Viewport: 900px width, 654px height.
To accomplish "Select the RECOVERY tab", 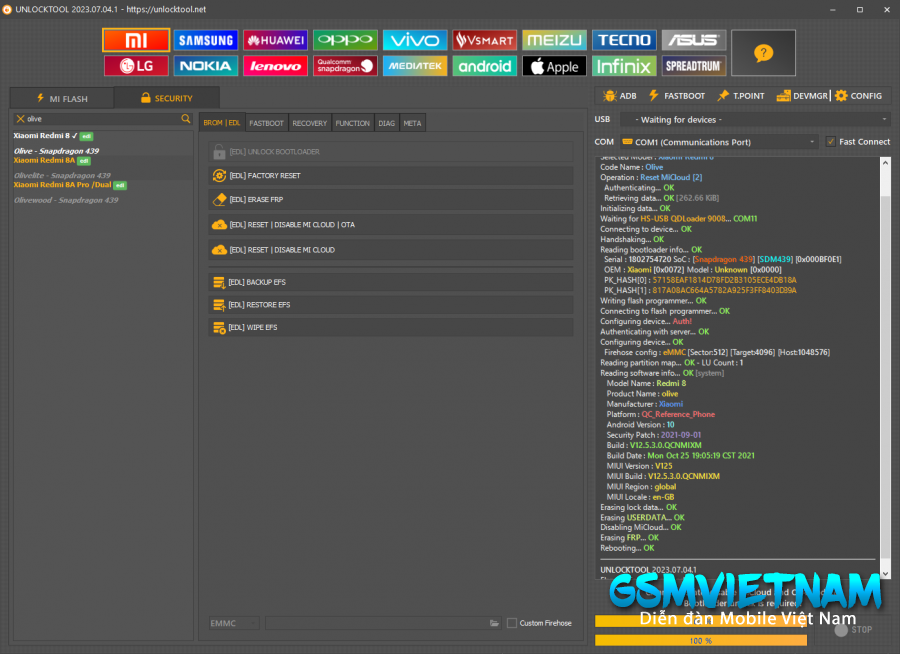I will click(309, 123).
